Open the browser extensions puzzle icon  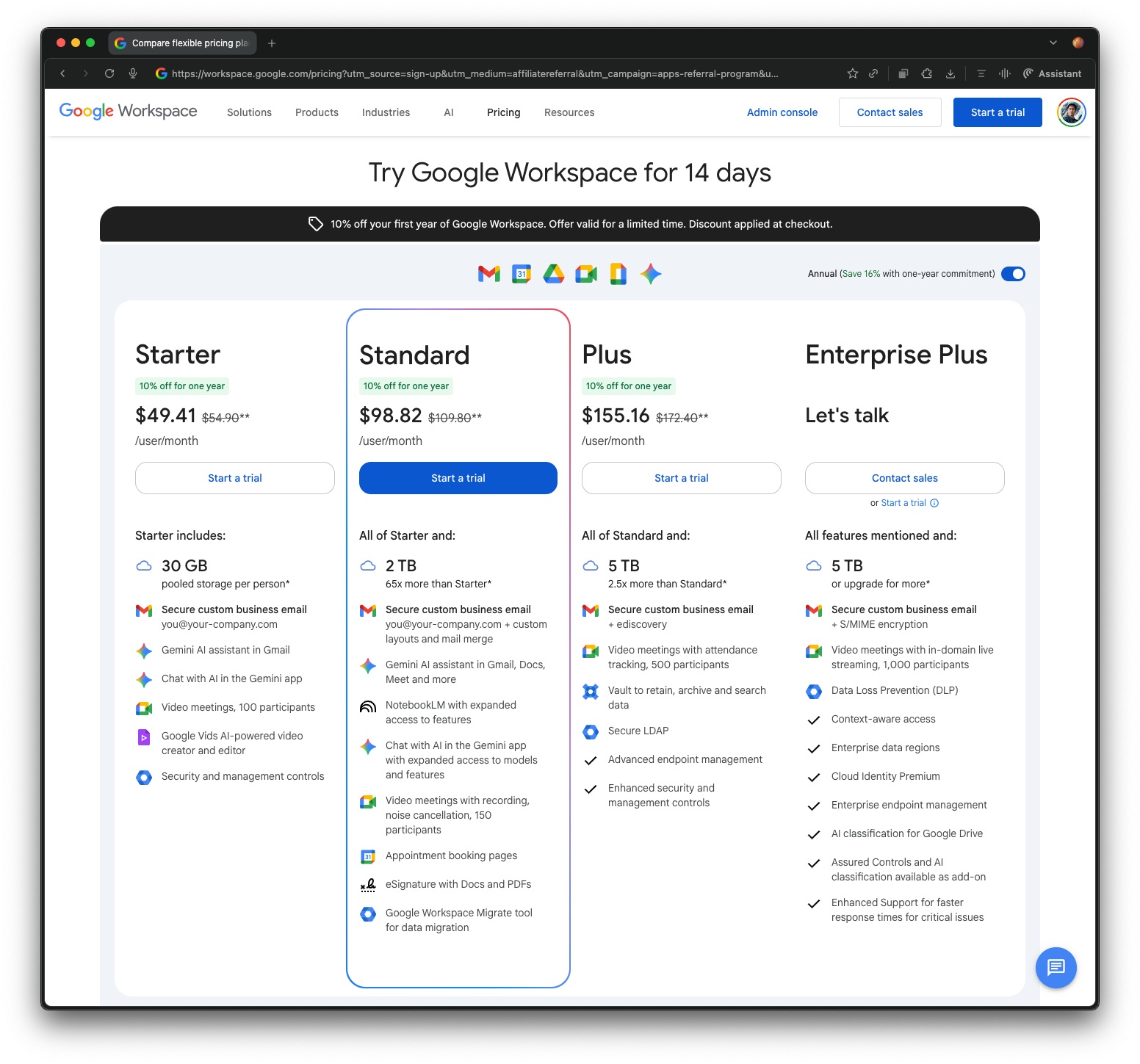pyautogui.click(x=926, y=73)
